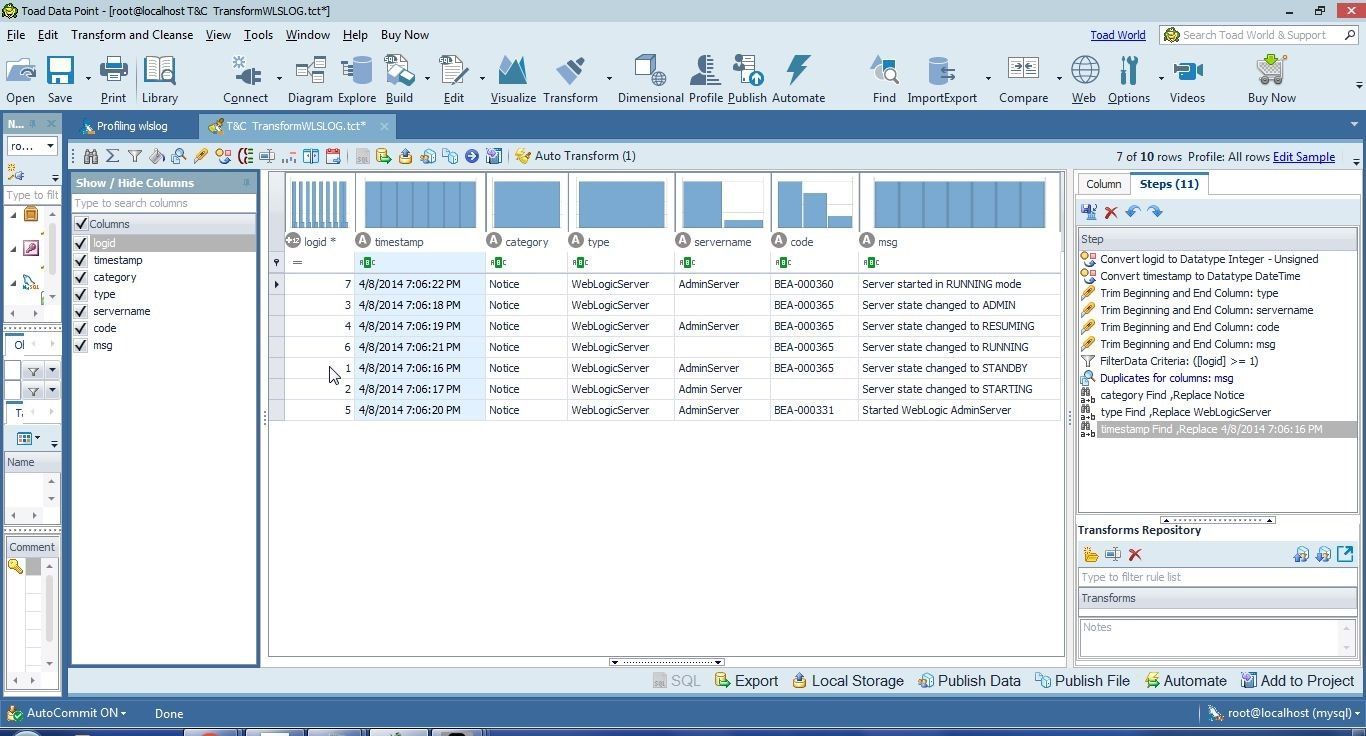Switch to the Profiling wlslog tab
Image resolution: width=1366 pixels, height=736 pixels.
pos(132,126)
